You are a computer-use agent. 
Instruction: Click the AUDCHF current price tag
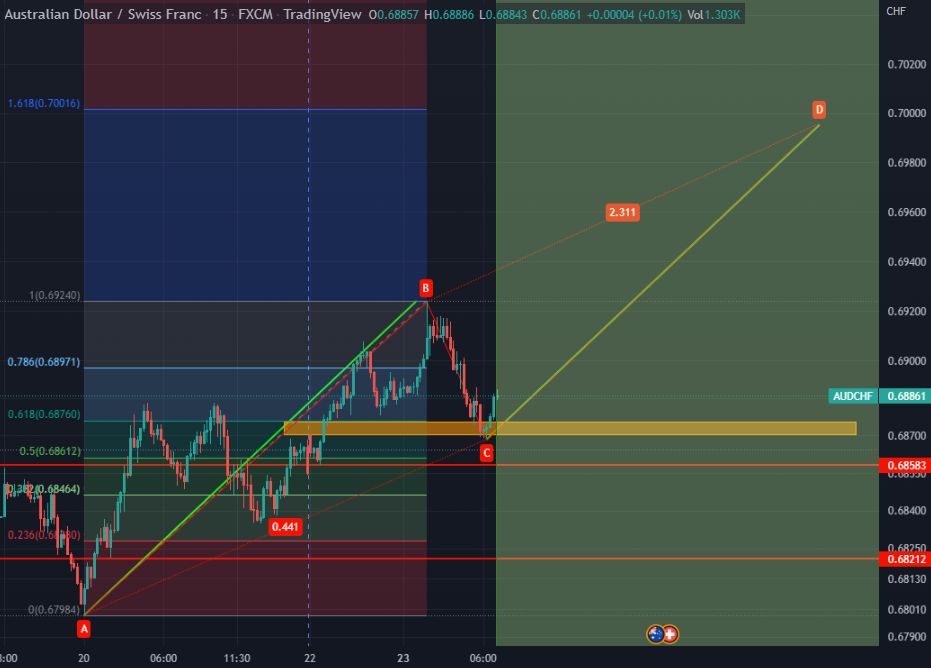tap(853, 396)
